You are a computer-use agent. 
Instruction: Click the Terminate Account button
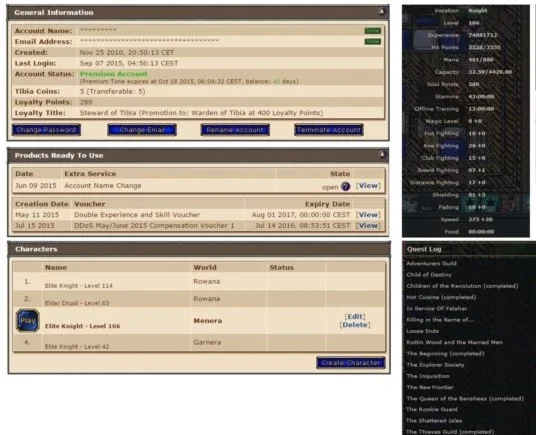(x=329, y=130)
